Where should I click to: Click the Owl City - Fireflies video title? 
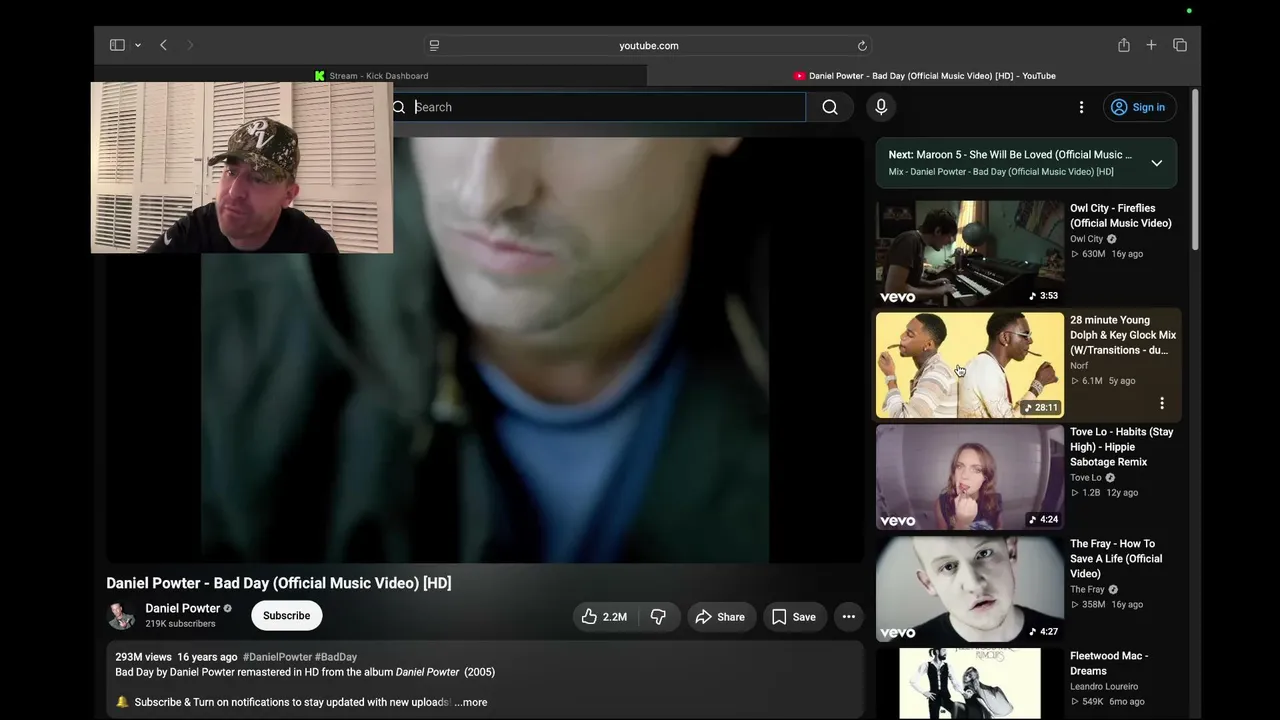[1121, 216]
